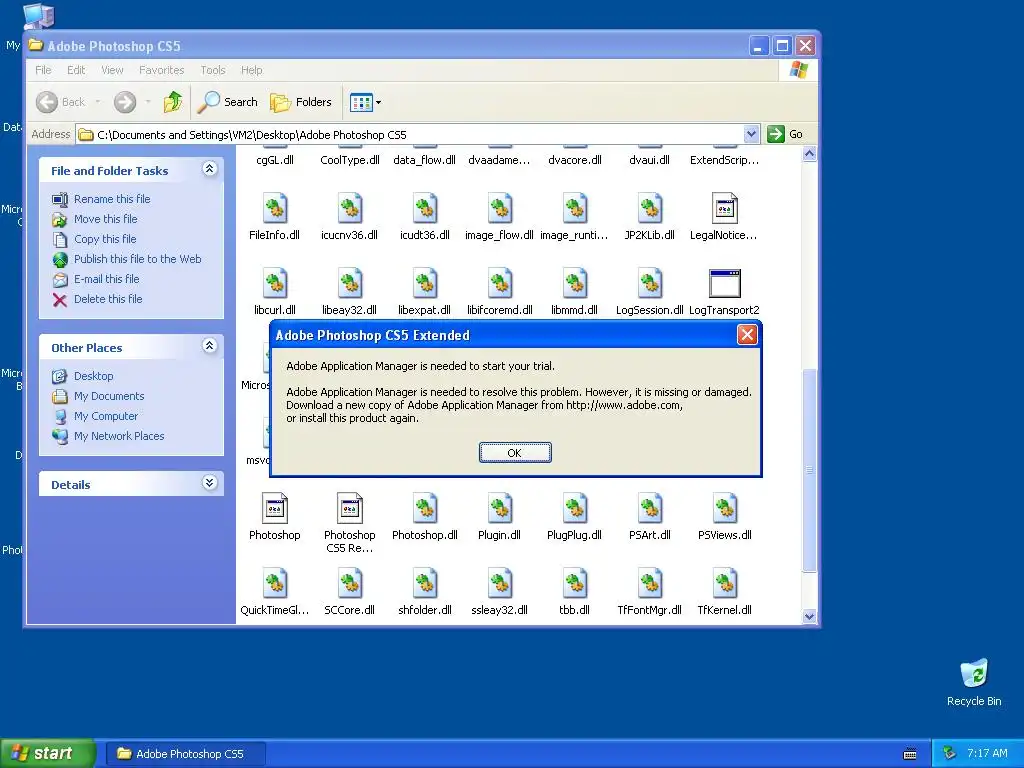Screen dimensions: 1024x768
Task: Click E-mail this file
Action: point(106,279)
